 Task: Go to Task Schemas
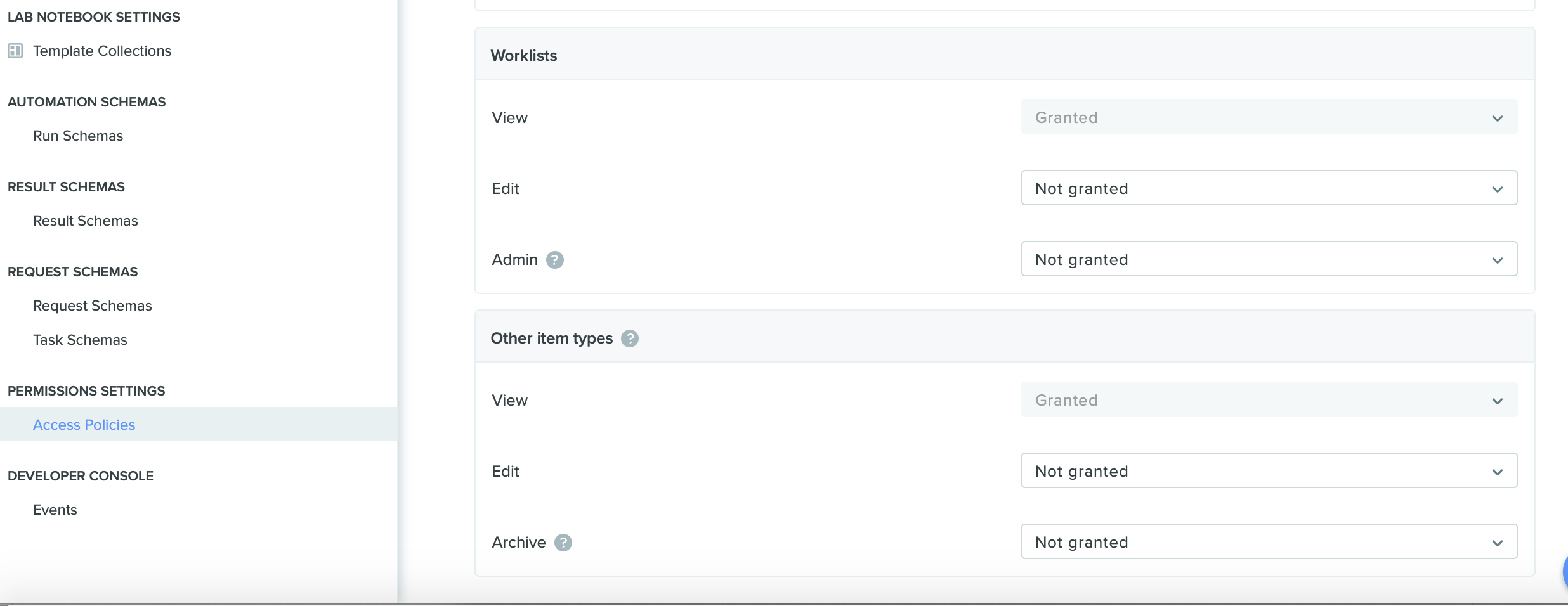[80, 340]
